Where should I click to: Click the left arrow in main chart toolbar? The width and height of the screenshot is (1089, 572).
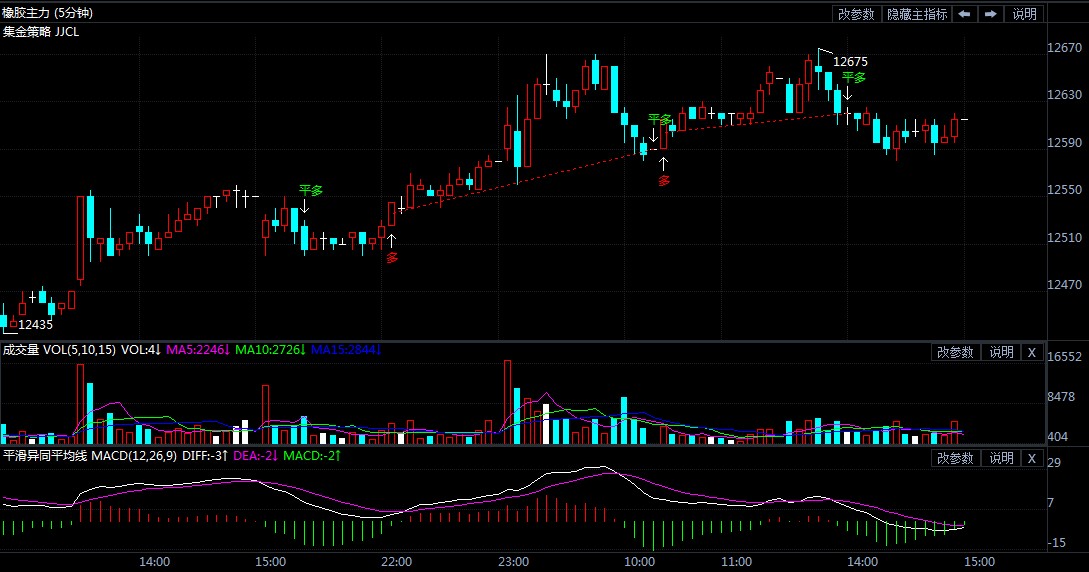(x=964, y=14)
